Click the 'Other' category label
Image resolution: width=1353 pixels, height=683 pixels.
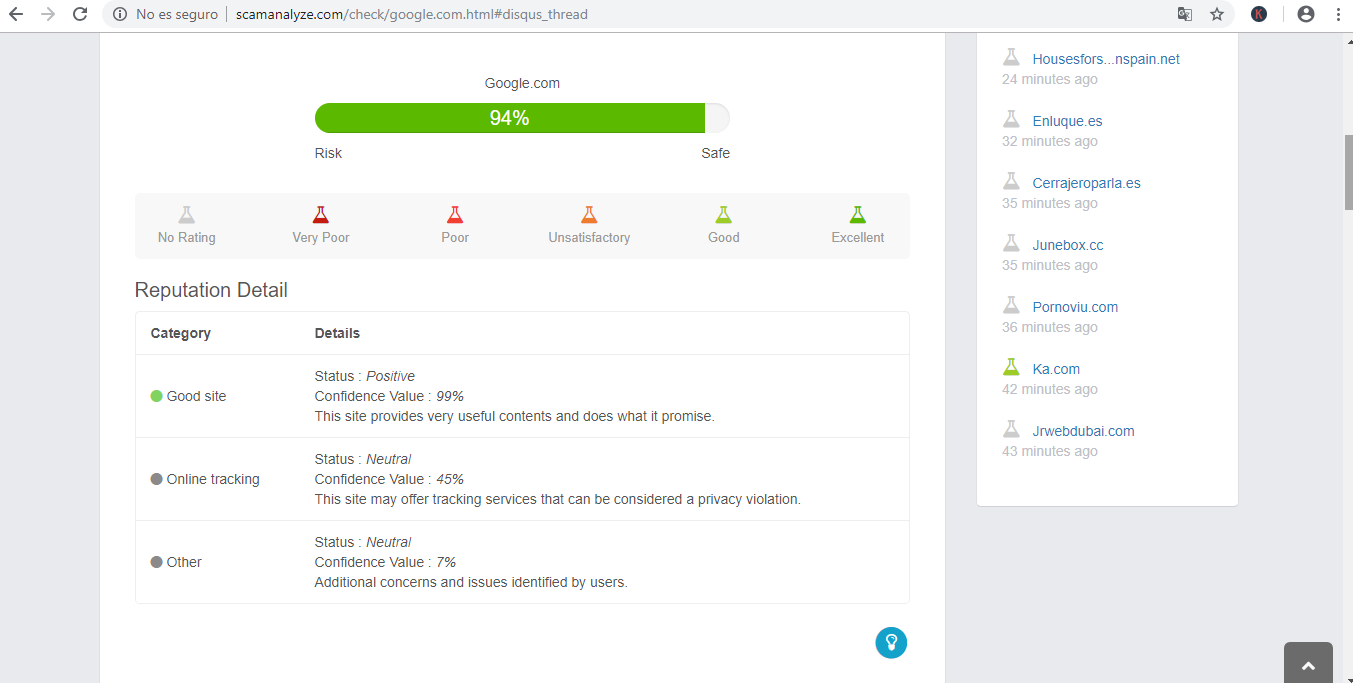tap(184, 562)
